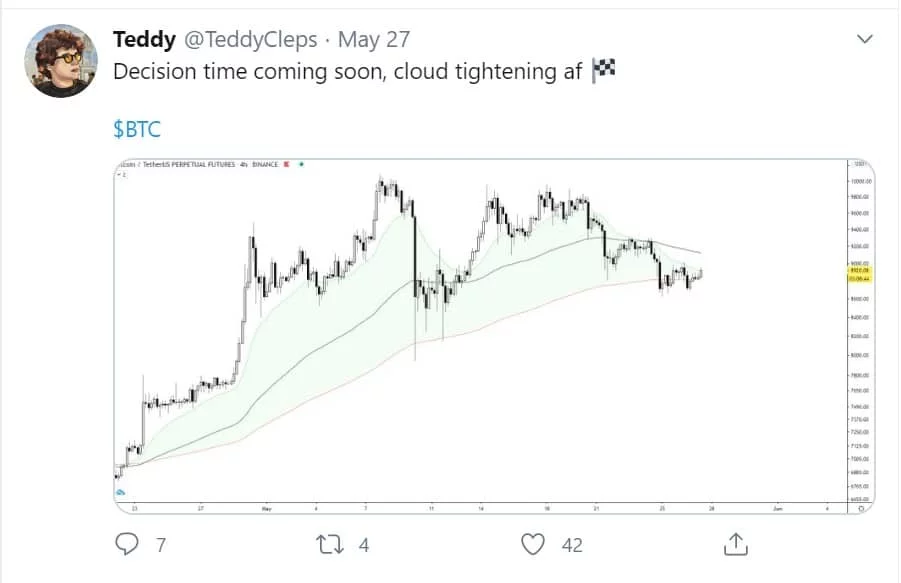The height and width of the screenshot is (583, 901).
Task: Open the @TeddyCleps handle link
Action: (x=251, y=40)
